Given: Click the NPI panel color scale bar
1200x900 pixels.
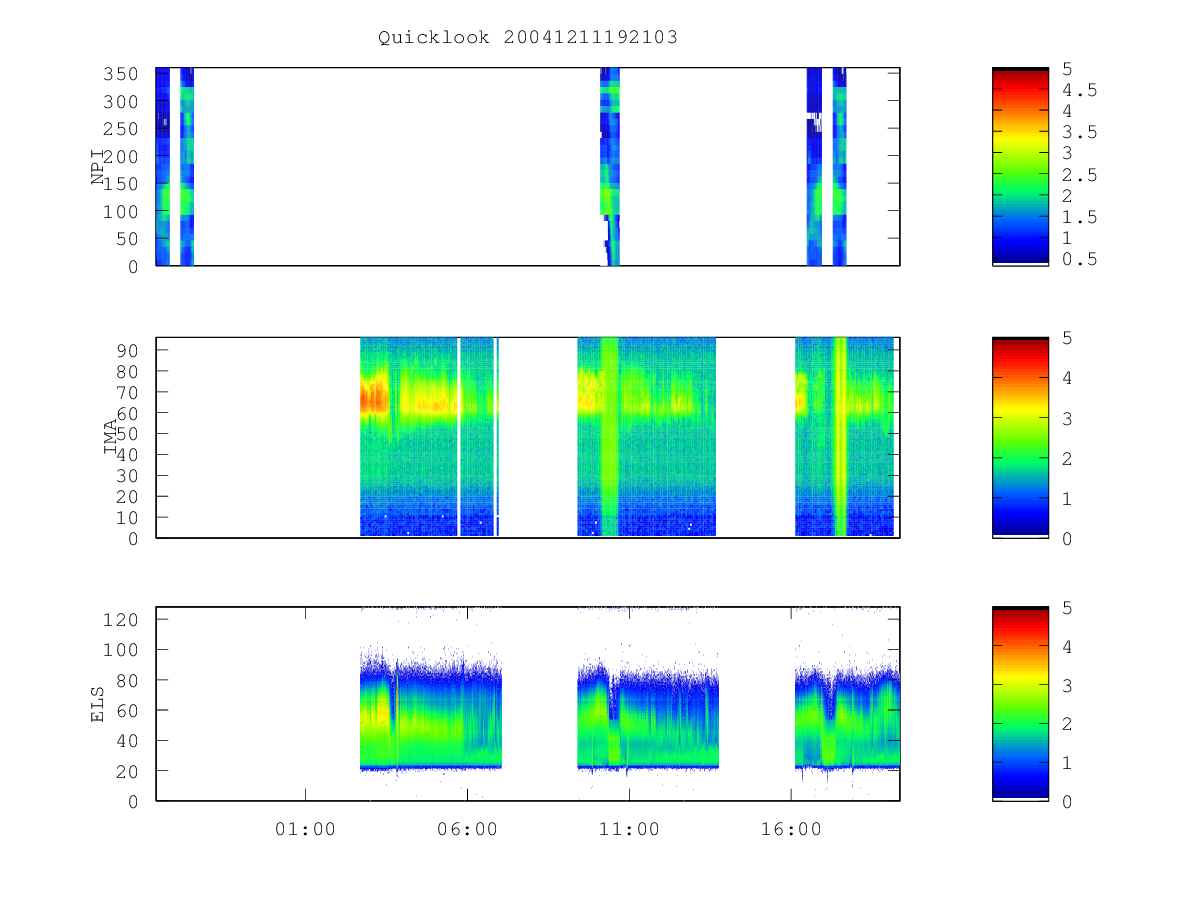Looking at the screenshot, I should pyautogui.click(x=1020, y=167).
